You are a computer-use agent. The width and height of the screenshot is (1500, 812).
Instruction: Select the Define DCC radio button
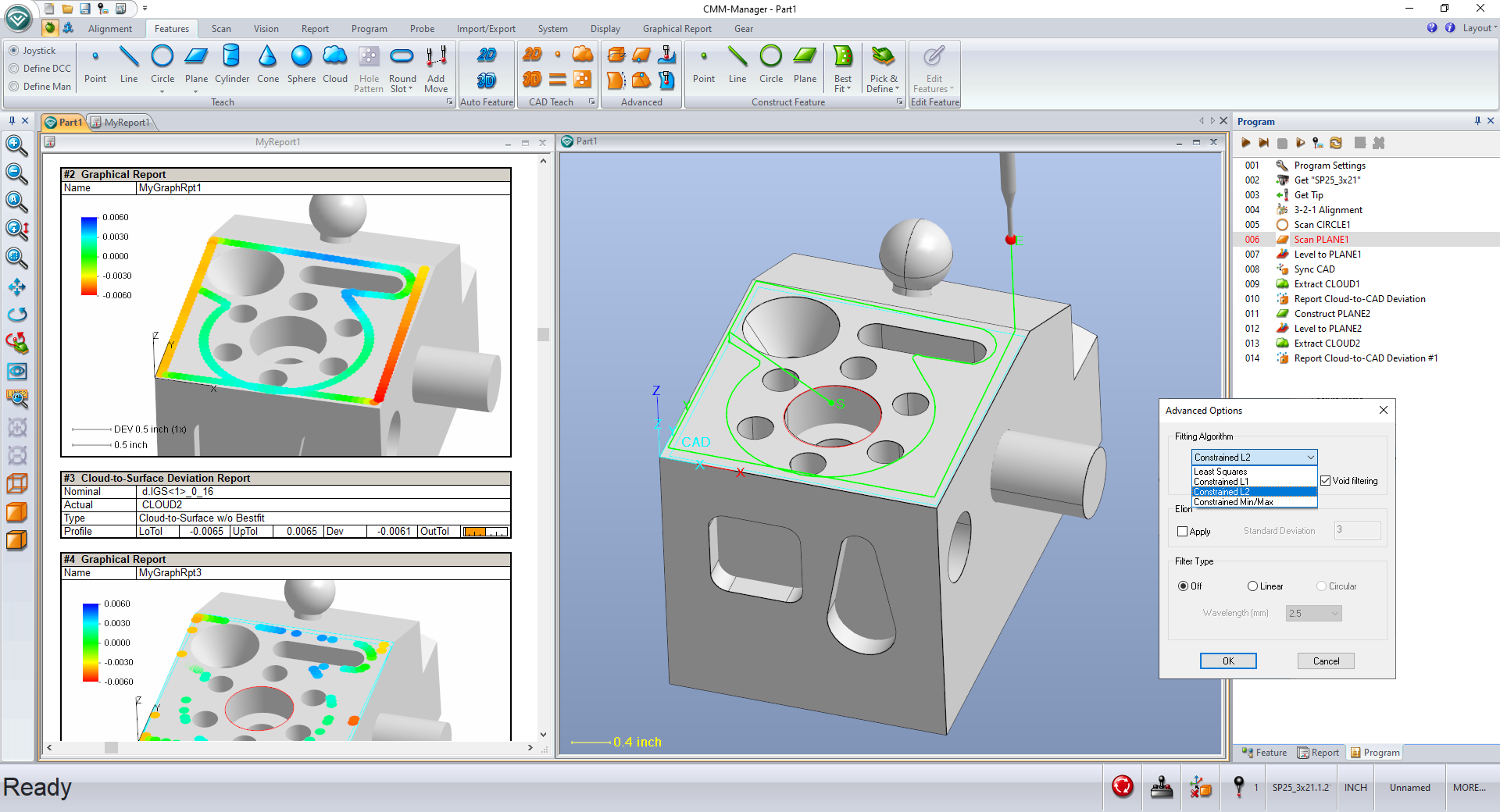(x=13, y=69)
